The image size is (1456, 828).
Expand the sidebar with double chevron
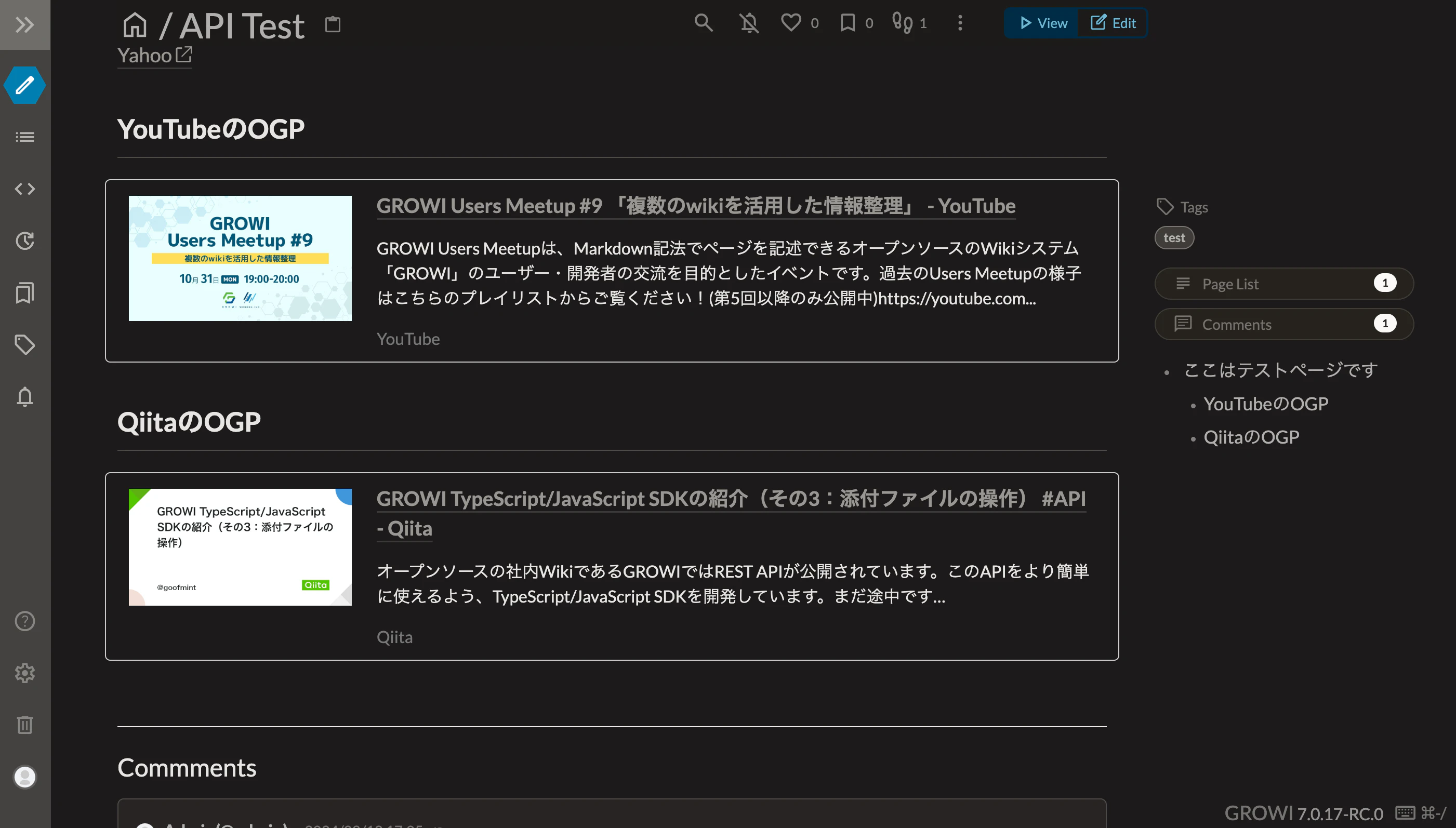[x=24, y=24]
